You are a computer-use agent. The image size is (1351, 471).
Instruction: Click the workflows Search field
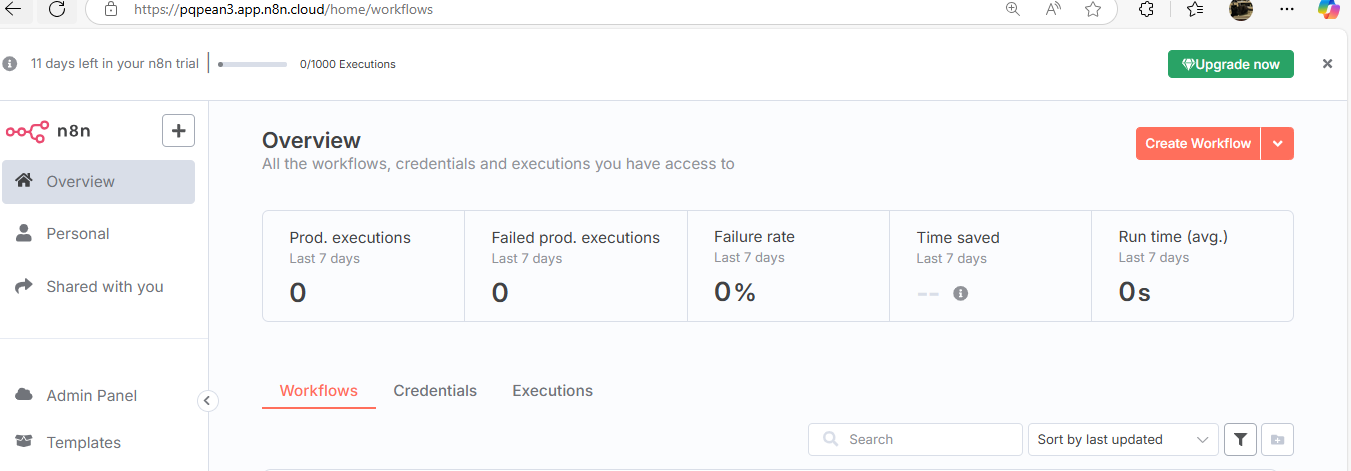(915, 439)
